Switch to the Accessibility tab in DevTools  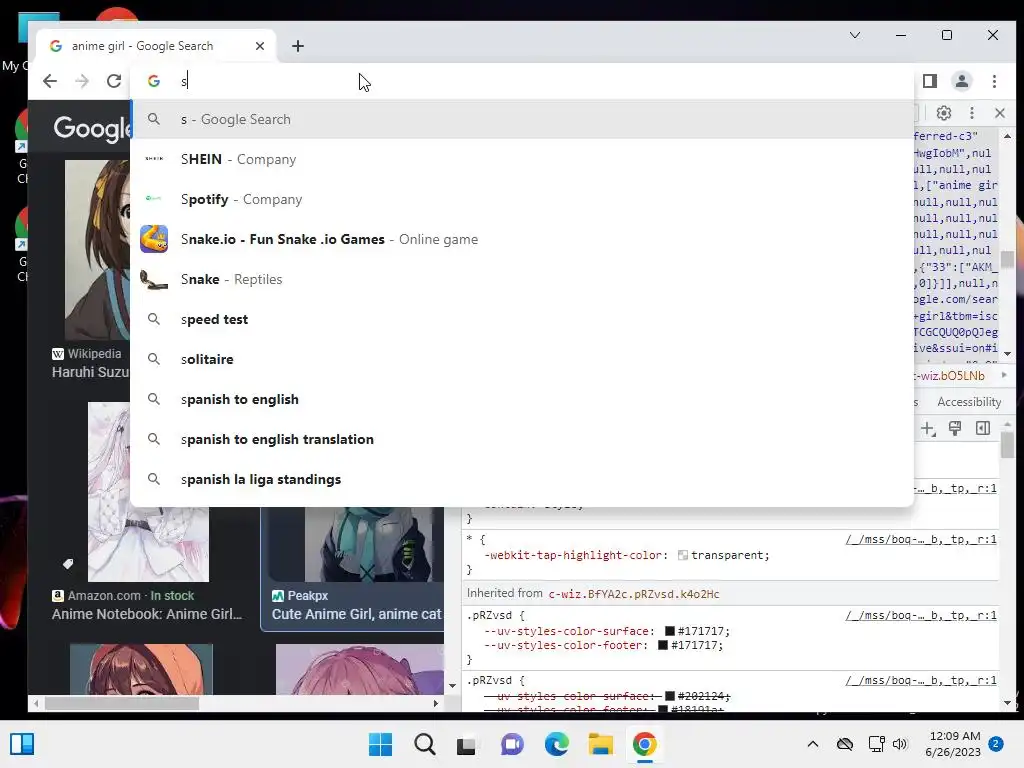[x=969, y=402]
